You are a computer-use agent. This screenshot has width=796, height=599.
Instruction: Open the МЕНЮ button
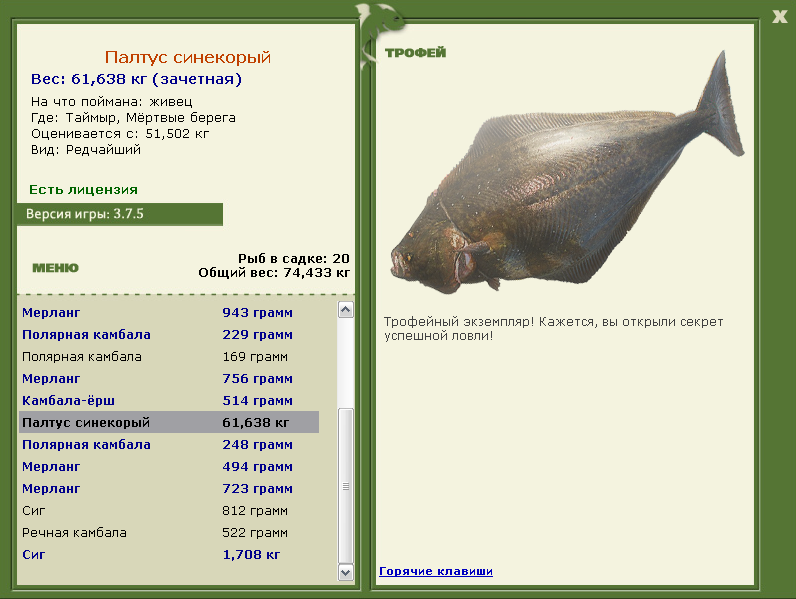[x=55, y=268]
